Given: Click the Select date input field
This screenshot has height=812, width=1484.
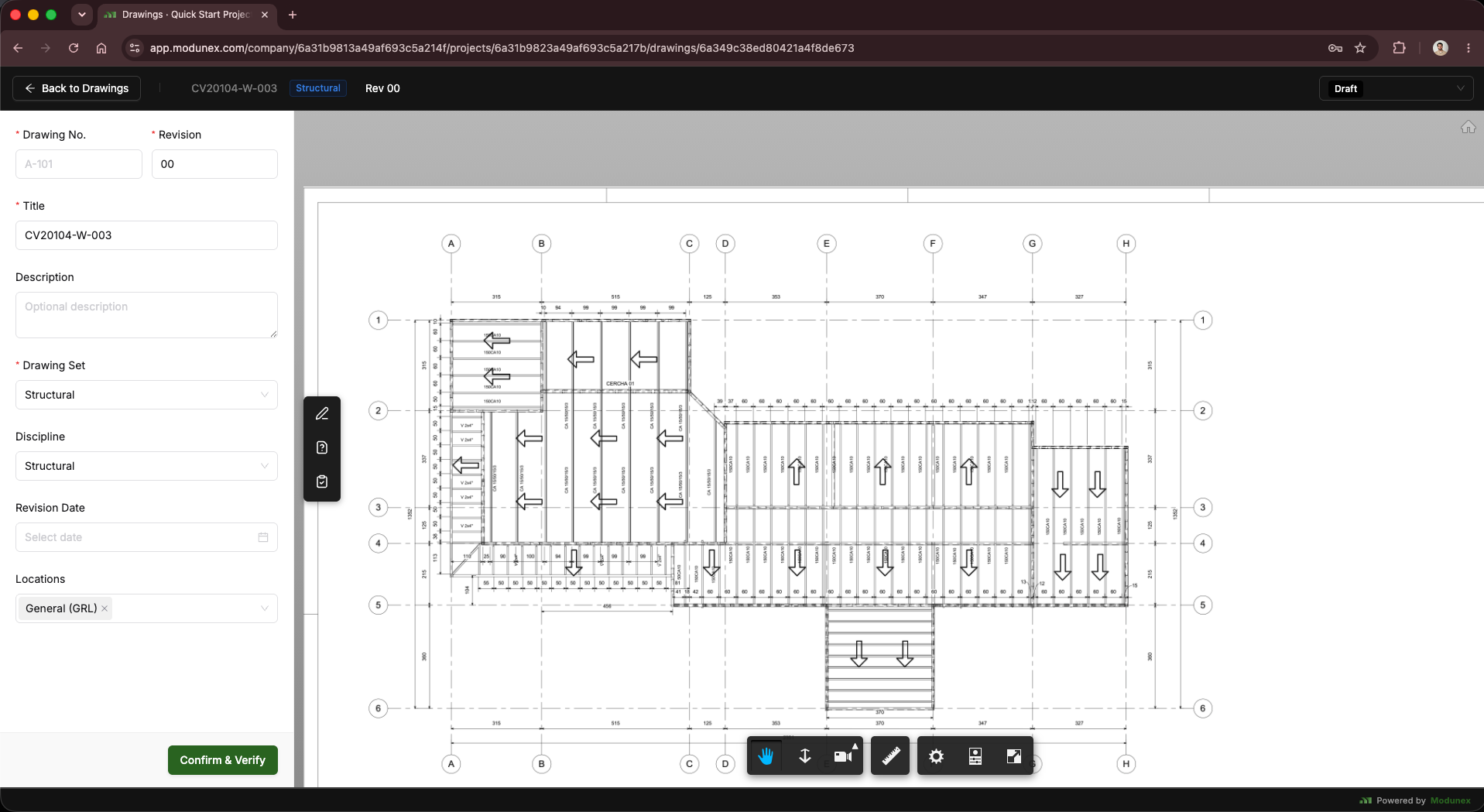Looking at the screenshot, I should (146, 537).
